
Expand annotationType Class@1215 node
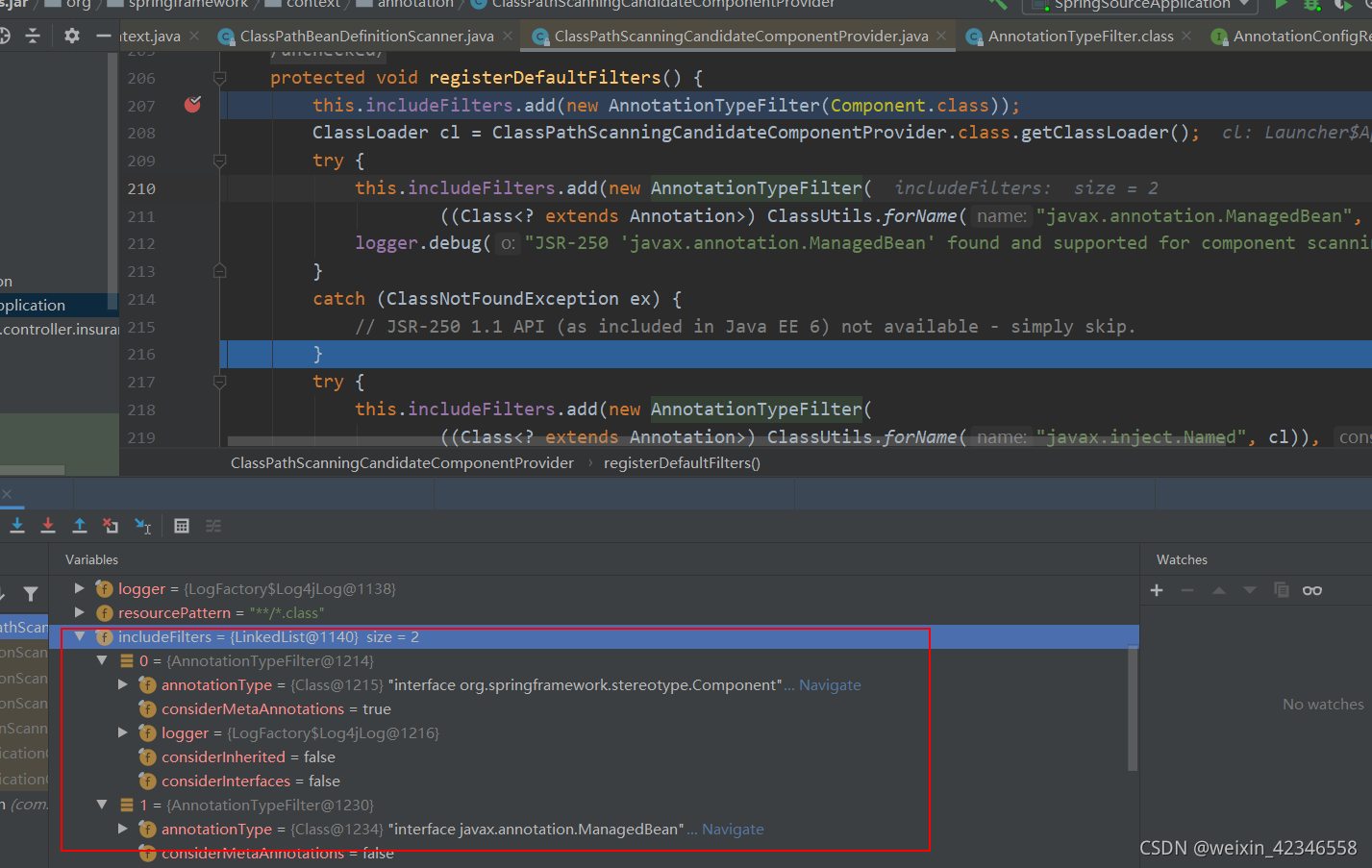click(123, 683)
